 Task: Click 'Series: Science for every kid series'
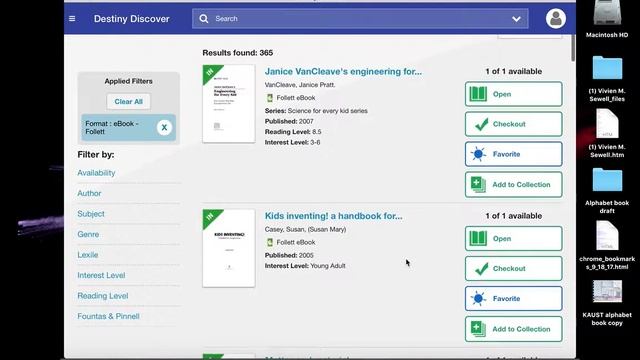point(316,111)
